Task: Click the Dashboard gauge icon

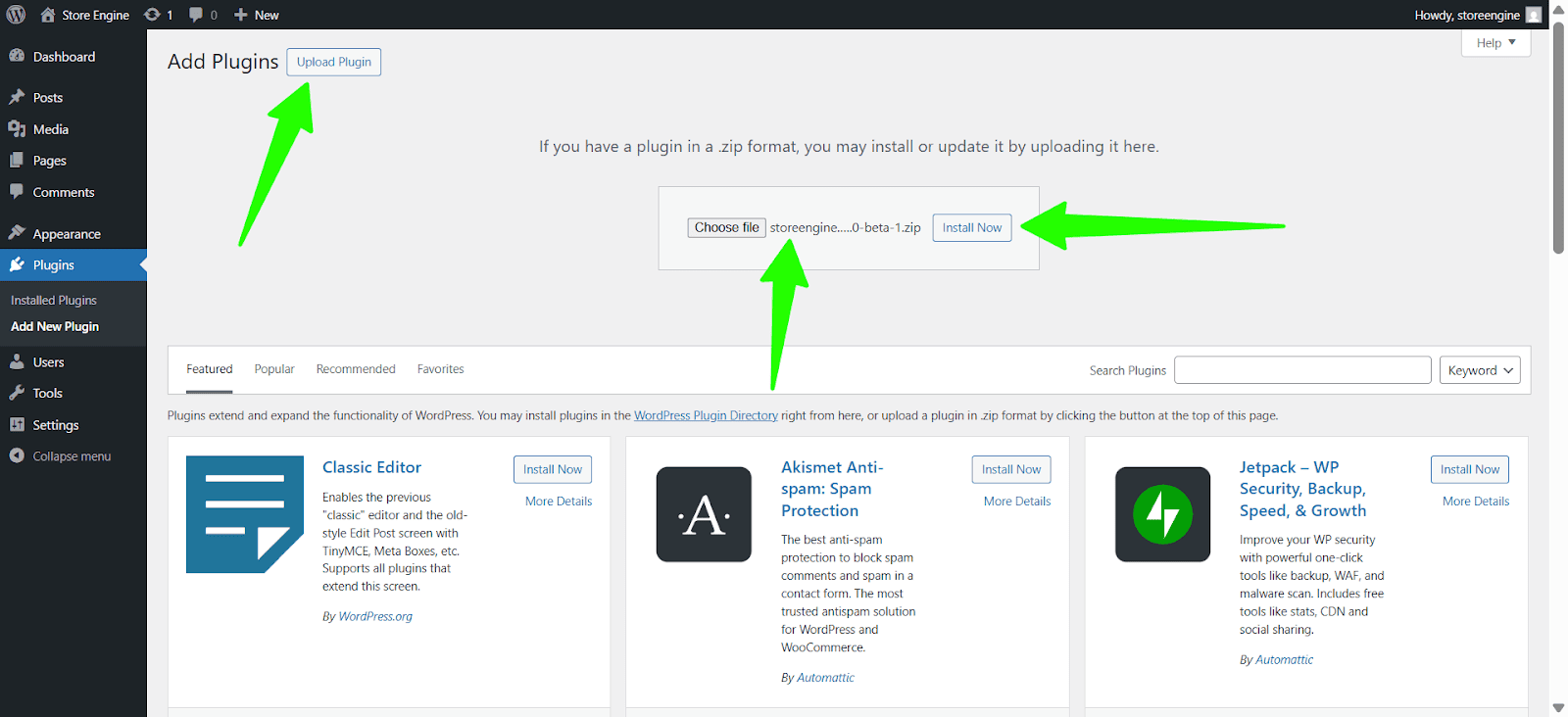Action: click(17, 56)
